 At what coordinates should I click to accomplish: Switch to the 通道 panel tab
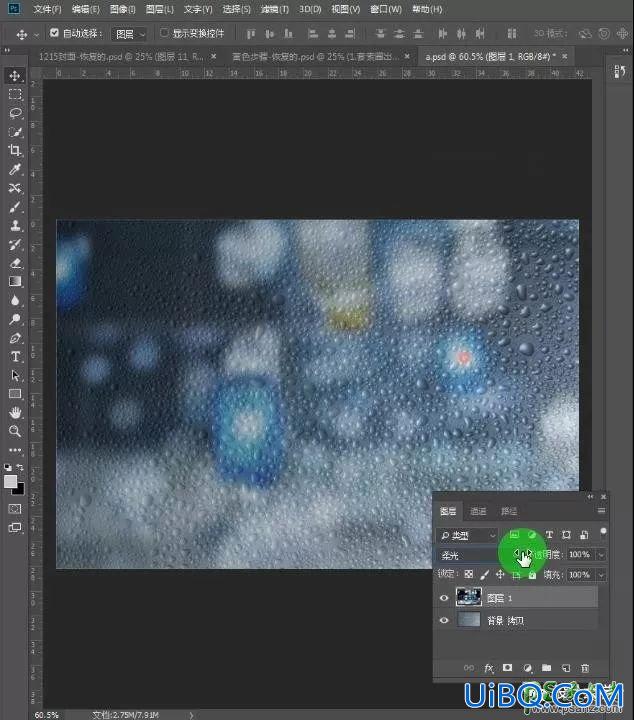click(478, 511)
